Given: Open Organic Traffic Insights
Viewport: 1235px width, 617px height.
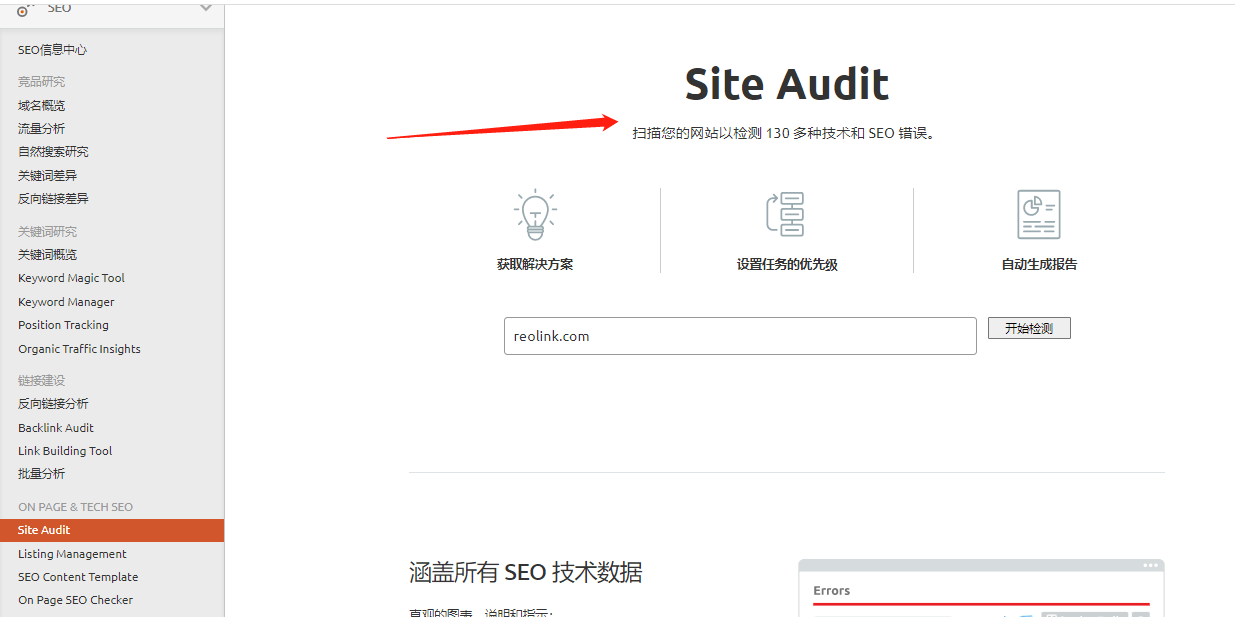Looking at the screenshot, I should click(79, 349).
